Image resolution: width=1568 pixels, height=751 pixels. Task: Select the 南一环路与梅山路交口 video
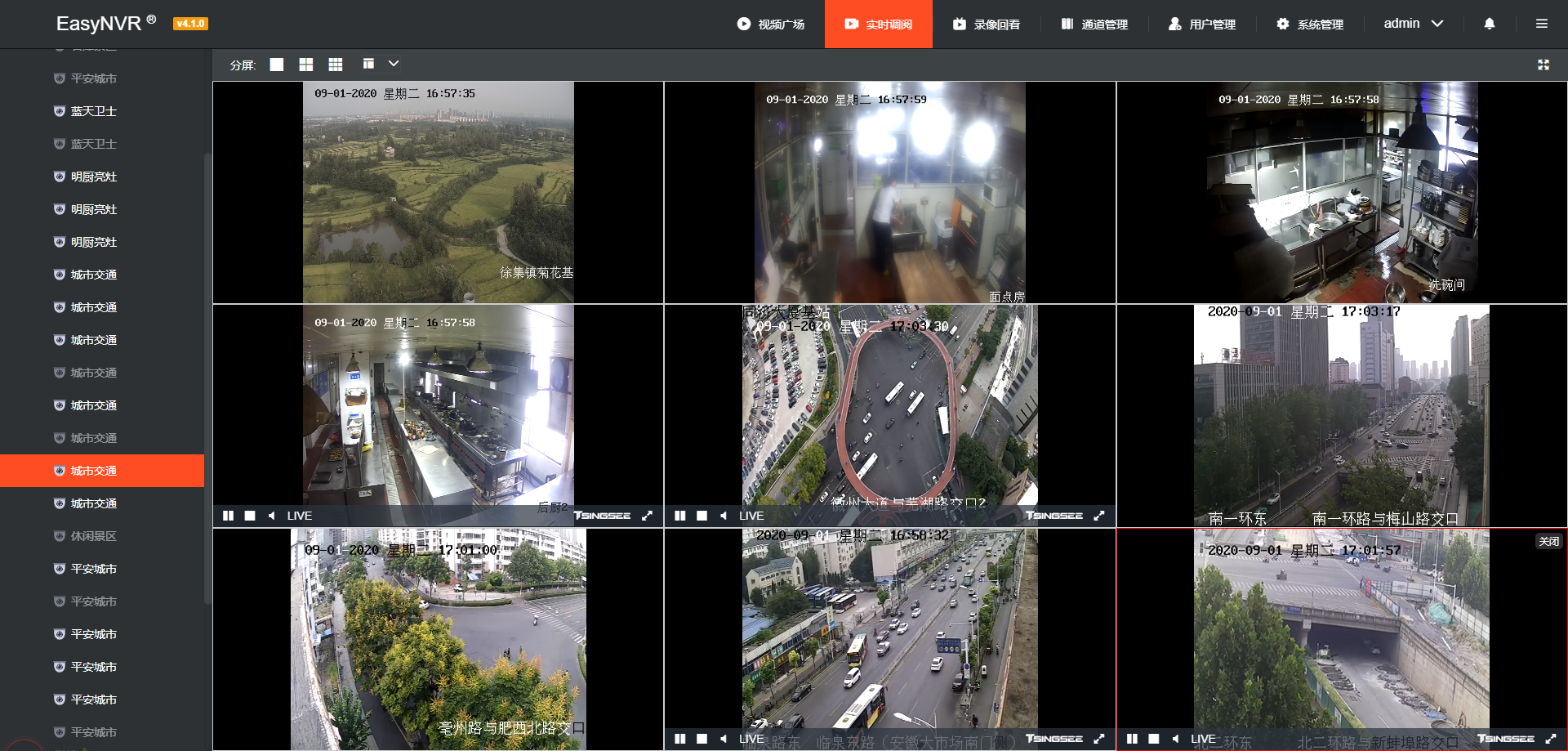(x=1342, y=416)
